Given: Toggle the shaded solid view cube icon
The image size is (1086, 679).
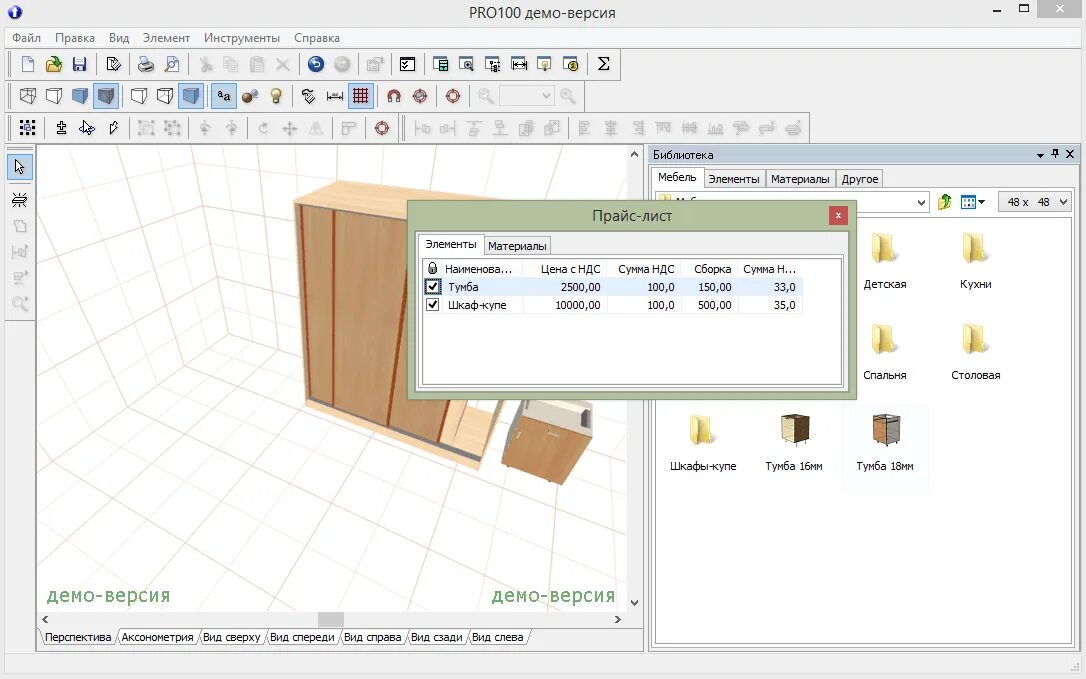Looking at the screenshot, I should [106, 96].
